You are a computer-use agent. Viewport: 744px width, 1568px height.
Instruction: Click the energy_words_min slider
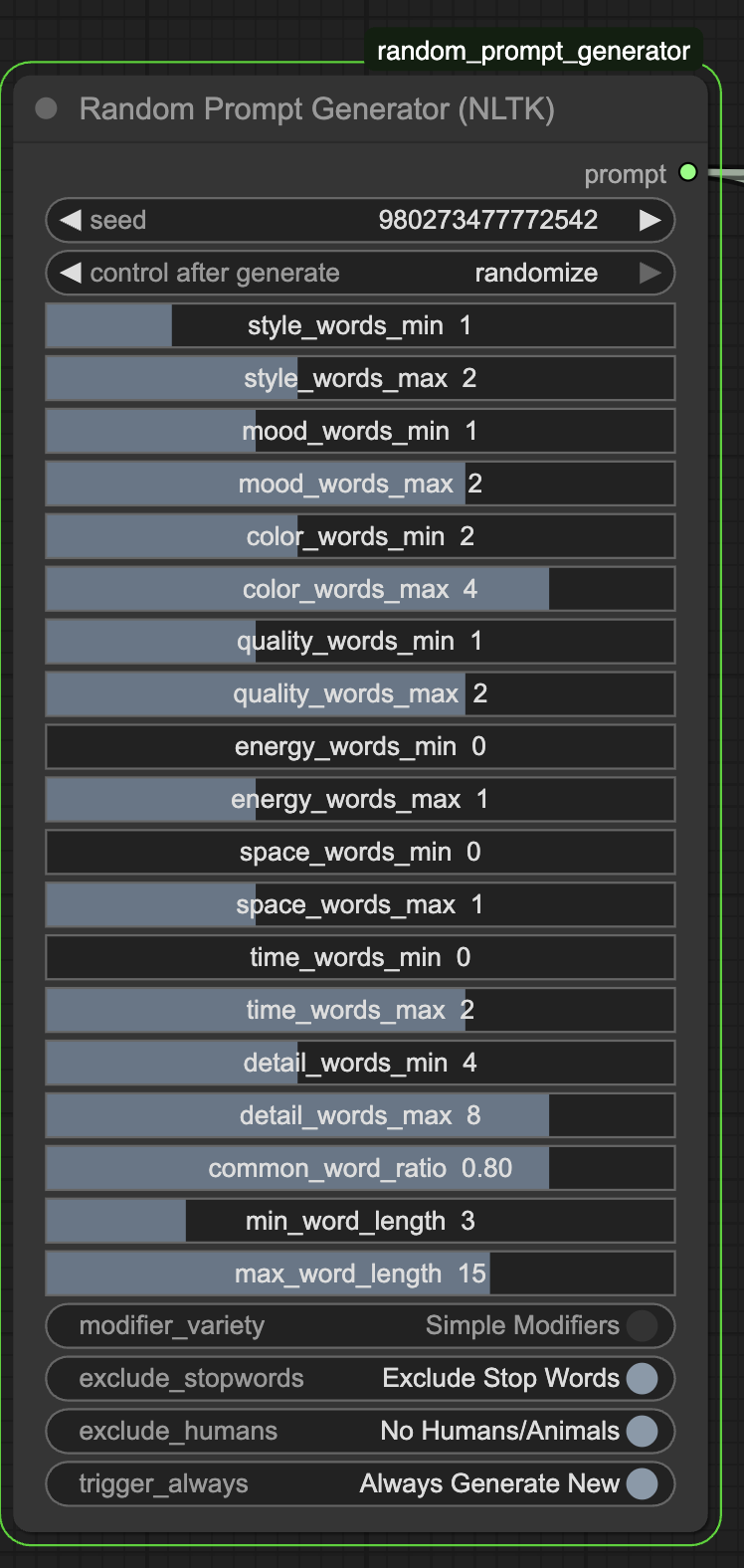[x=360, y=747]
